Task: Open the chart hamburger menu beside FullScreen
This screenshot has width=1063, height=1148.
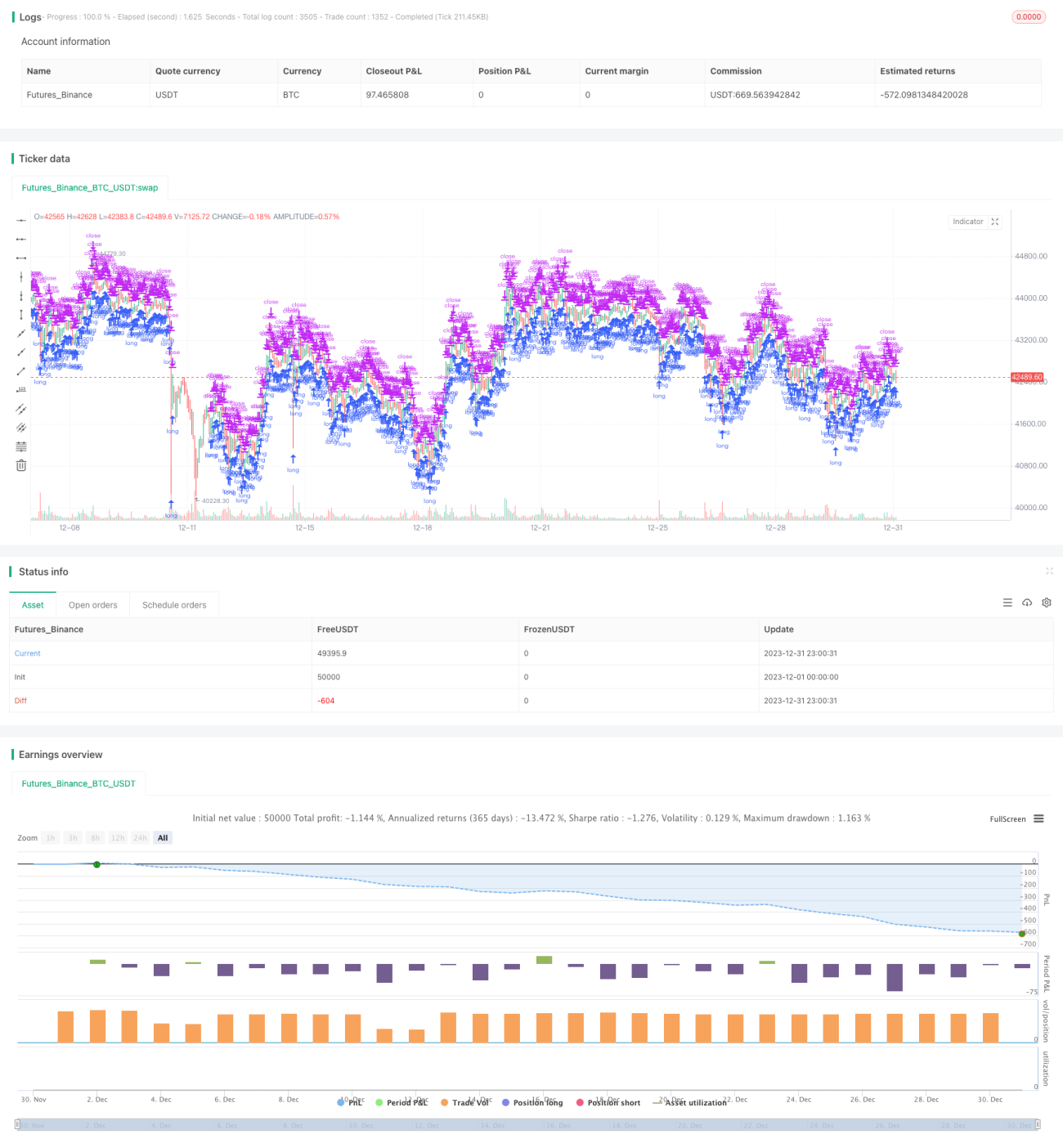Action: click(x=1038, y=818)
